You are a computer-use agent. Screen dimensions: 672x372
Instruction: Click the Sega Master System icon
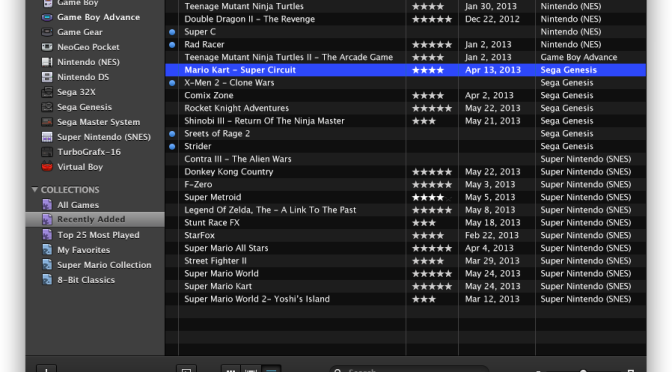point(47,122)
